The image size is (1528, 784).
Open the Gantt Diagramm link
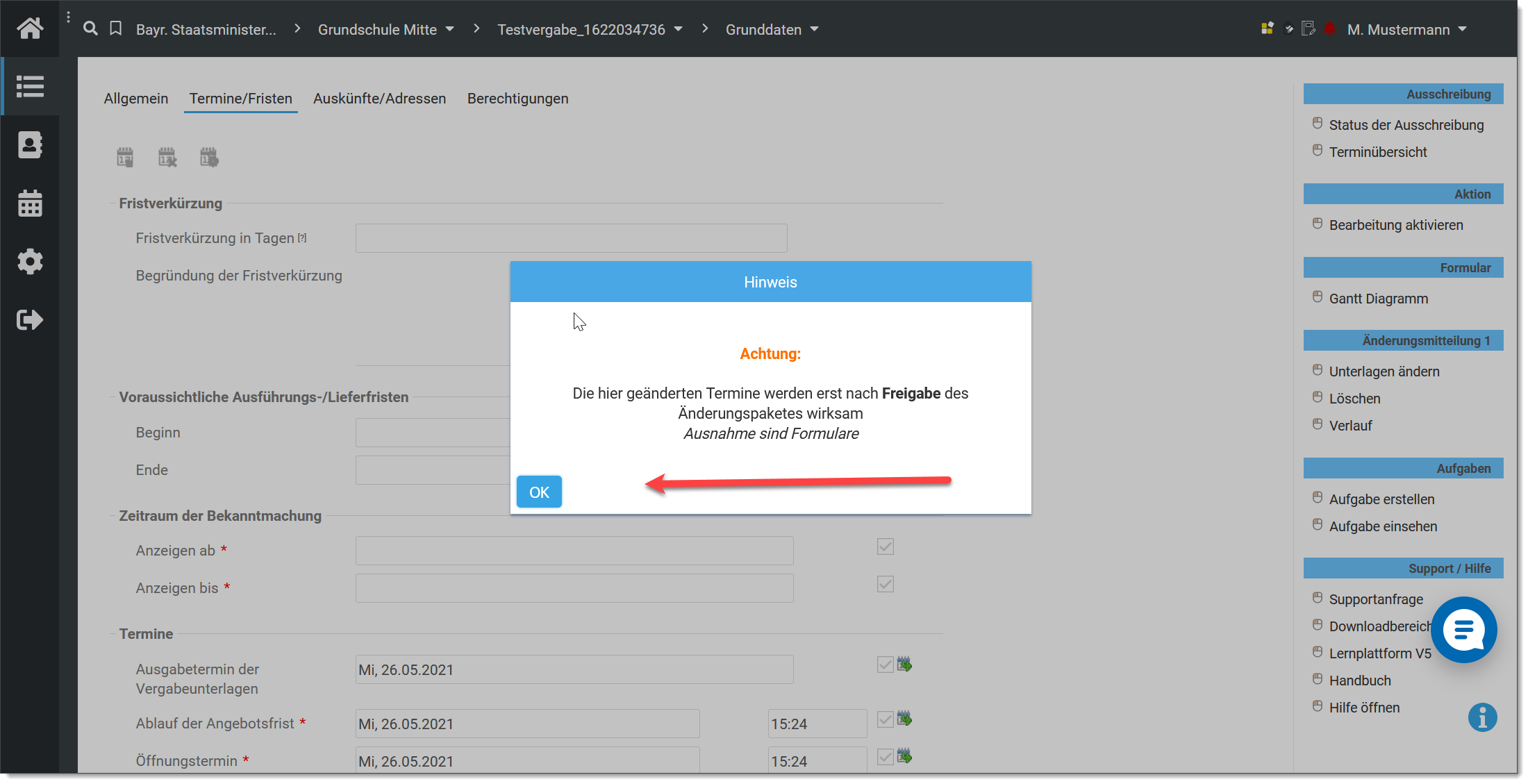(1379, 299)
